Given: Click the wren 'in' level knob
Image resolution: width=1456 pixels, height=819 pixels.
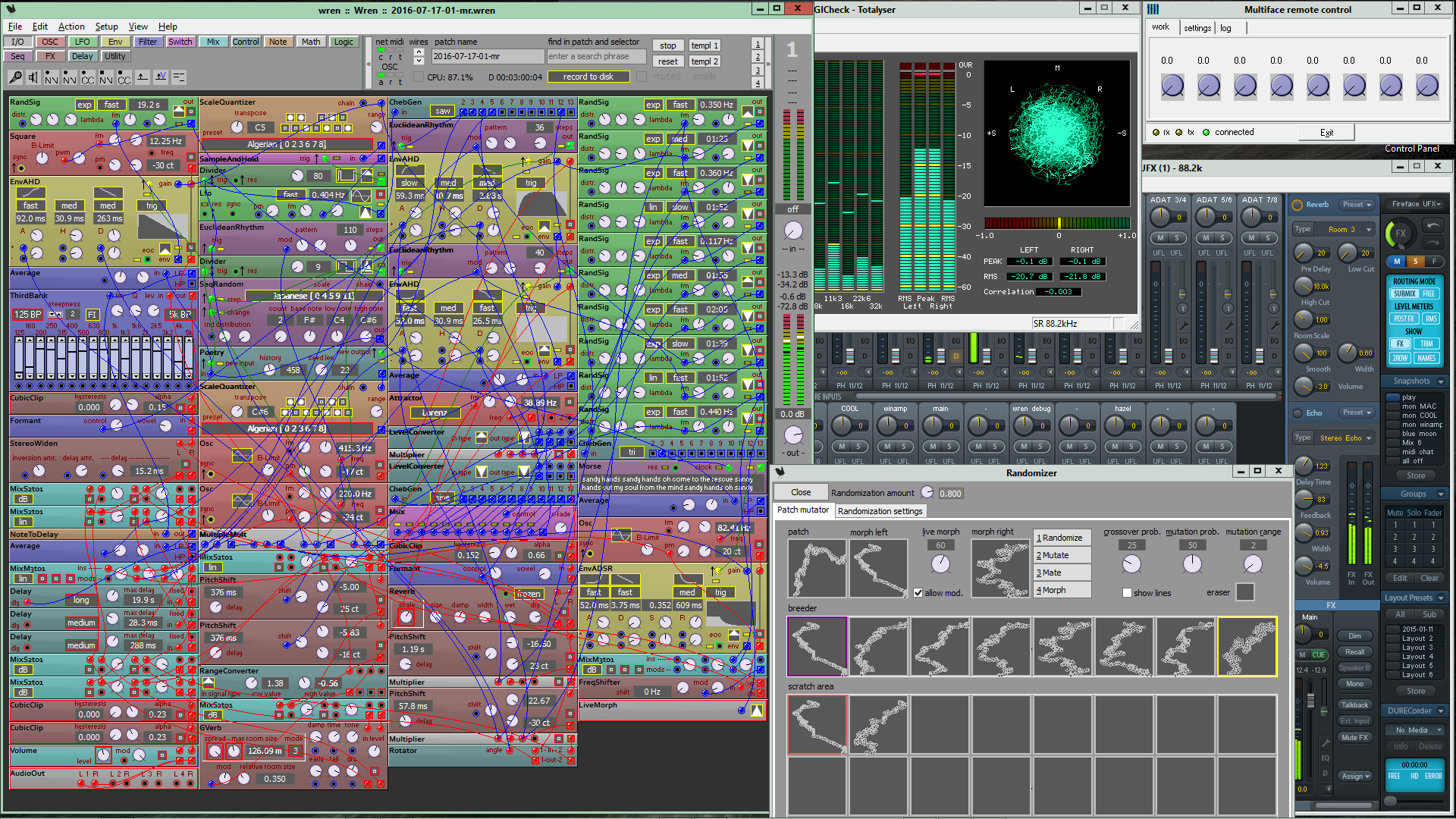Looking at the screenshot, I should [x=793, y=231].
